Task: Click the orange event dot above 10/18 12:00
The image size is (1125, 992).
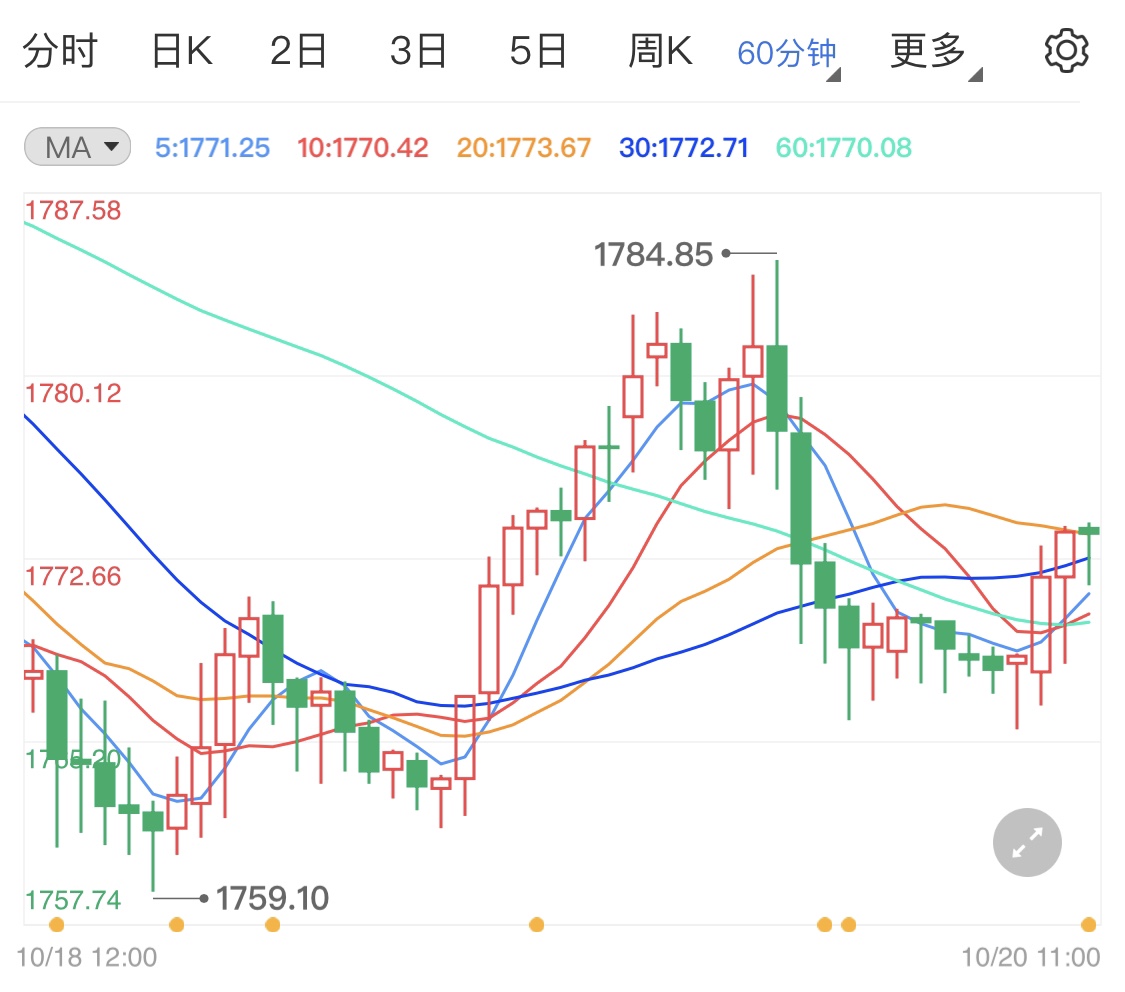Action: (x=57, y=925)
